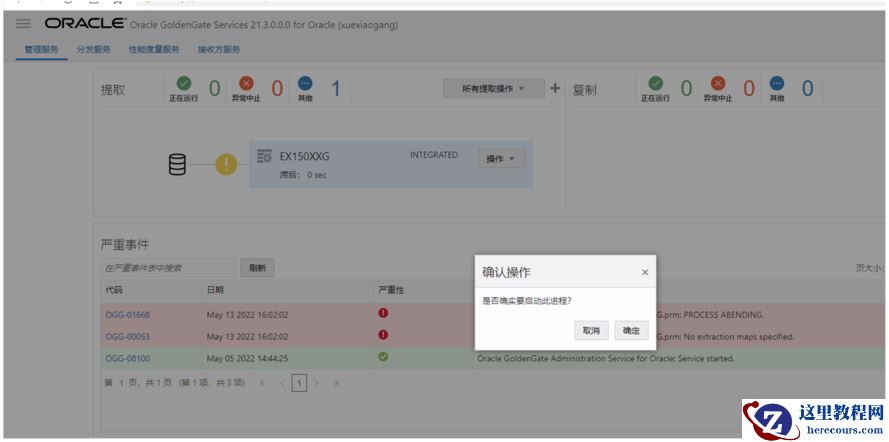Go to the first page of events
Image resolution: width=889 pixels, height=442 pixels.
coord(263,384)
